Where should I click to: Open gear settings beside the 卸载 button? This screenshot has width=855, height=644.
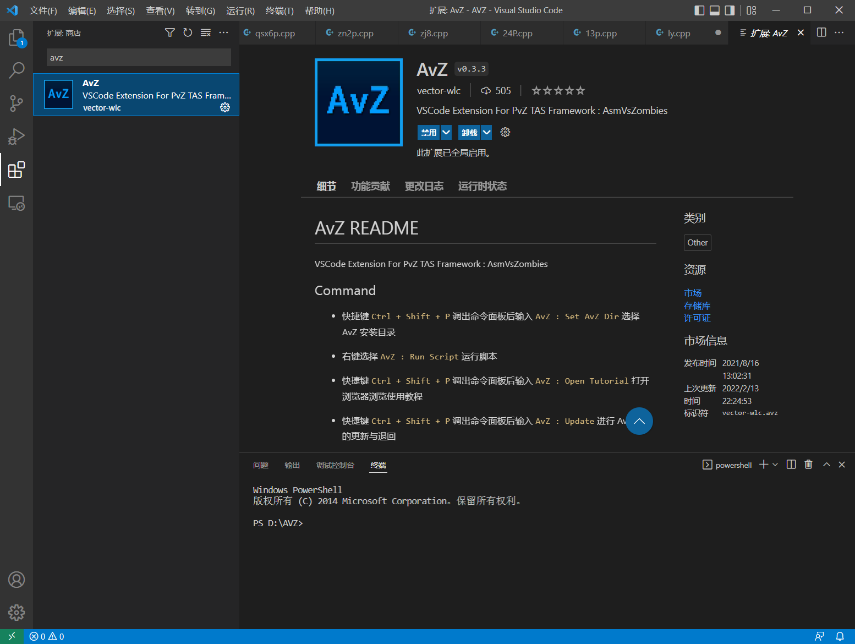(x=505, y=132)
